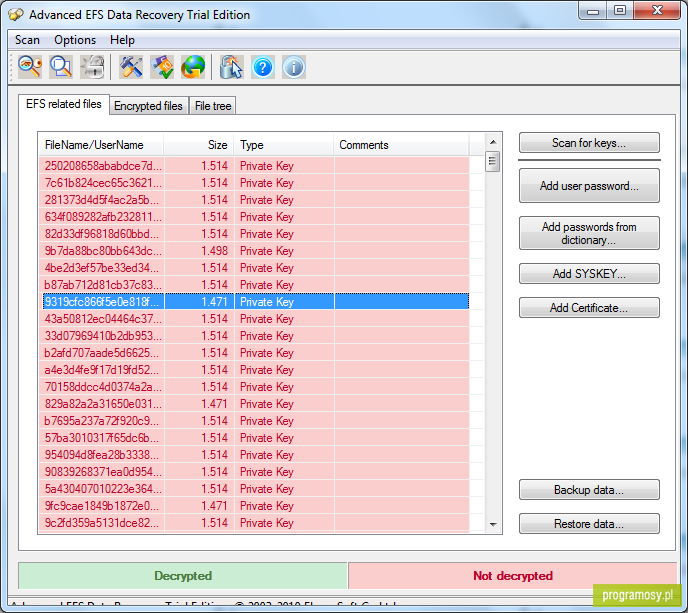Viewport: 688px width, 613px height.
Task: Sort by the FileName/UserName column header
Action: click(101, 145)
